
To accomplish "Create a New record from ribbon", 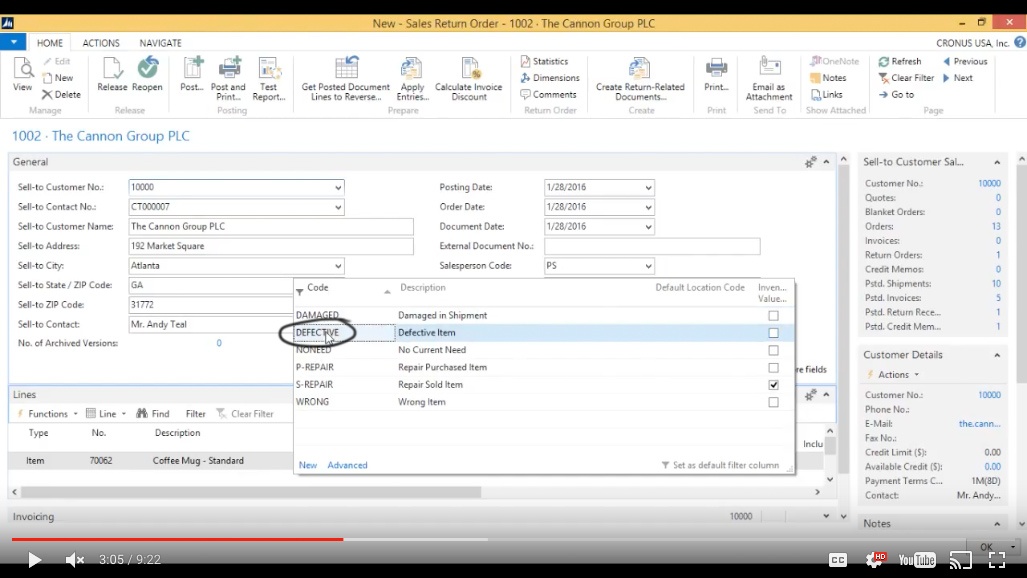I will (x=58, y=77).
